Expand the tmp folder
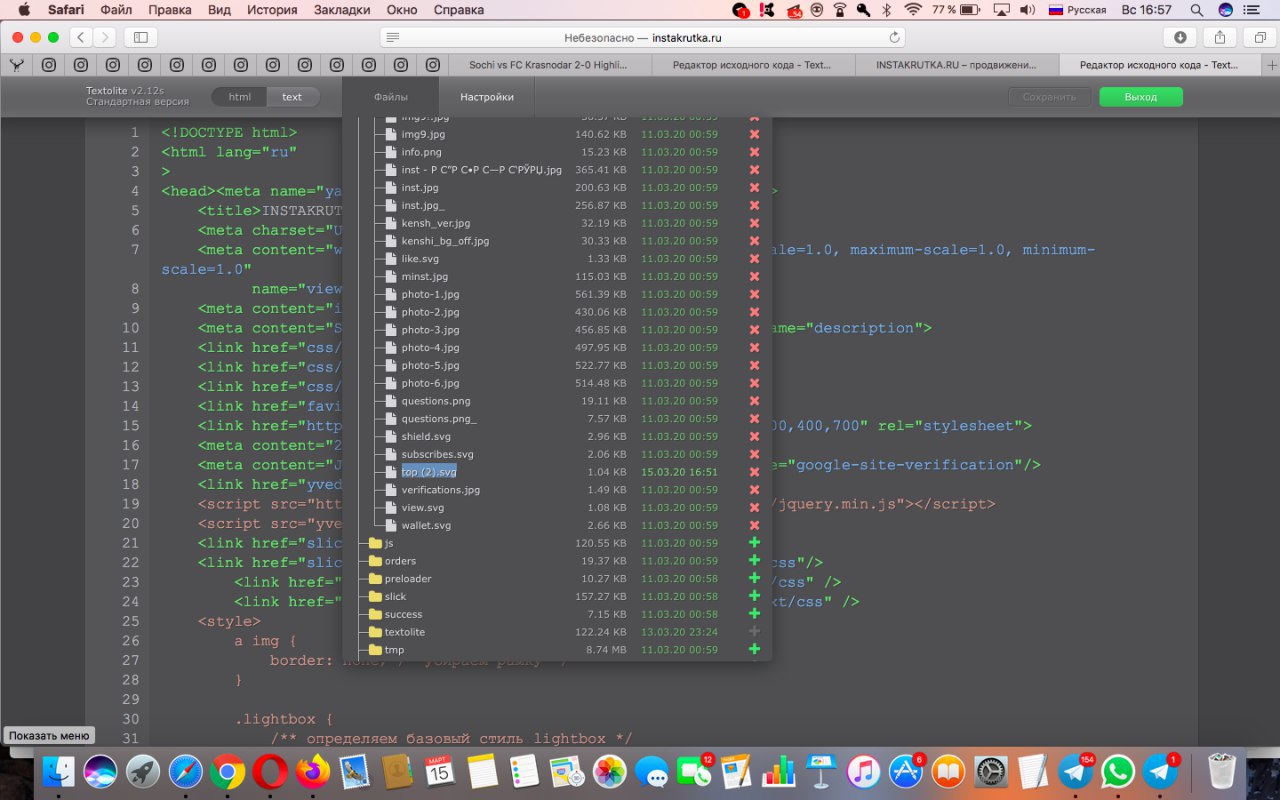The width and height of the screenshot is (1280, 800). [394, 650]
